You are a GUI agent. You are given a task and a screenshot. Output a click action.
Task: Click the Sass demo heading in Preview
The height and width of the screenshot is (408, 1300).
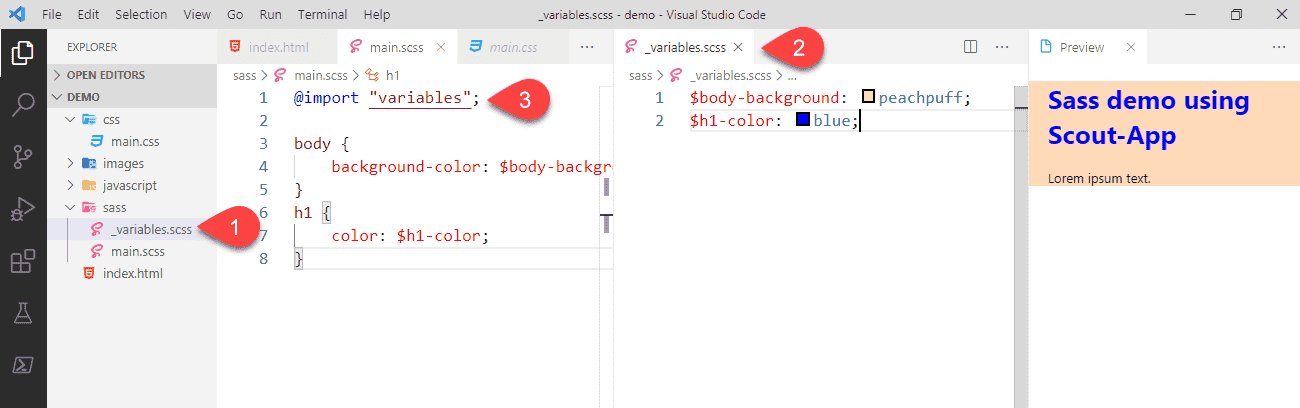pyautogui.click(x=1149, y=117)
